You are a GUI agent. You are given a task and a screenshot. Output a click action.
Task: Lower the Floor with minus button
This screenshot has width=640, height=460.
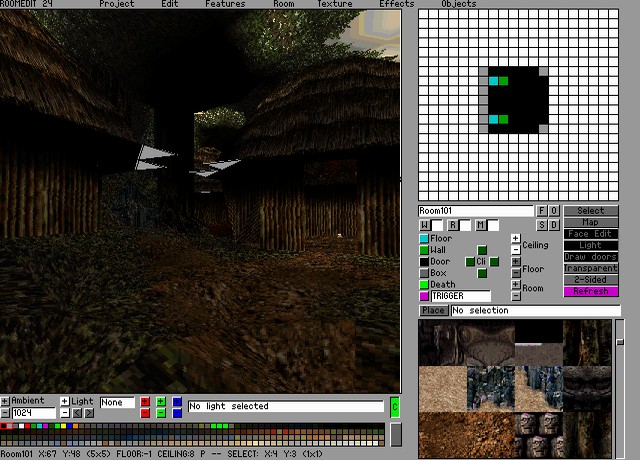click(516, 273)
